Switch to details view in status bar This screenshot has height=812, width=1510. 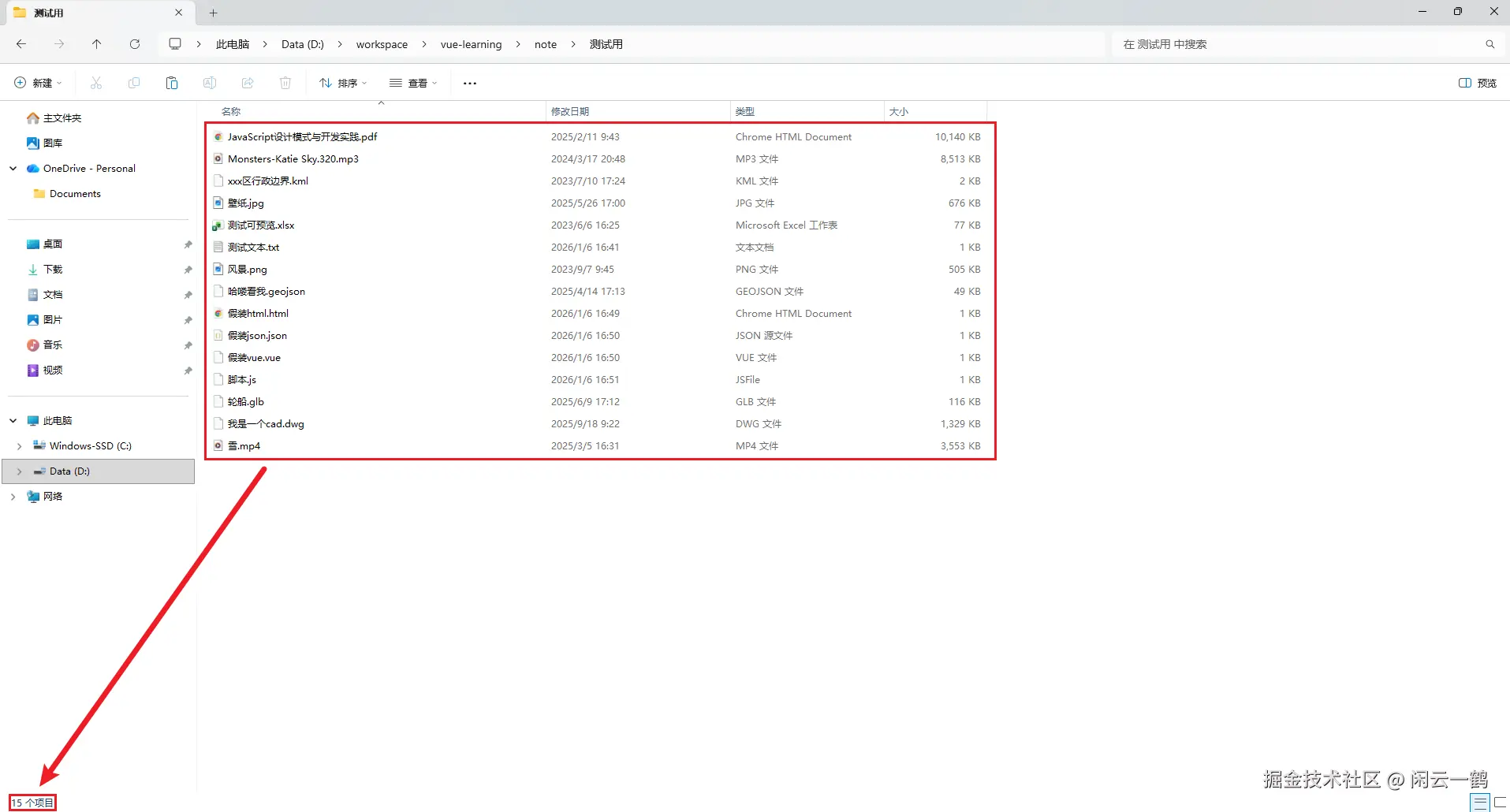[1480, 803]
